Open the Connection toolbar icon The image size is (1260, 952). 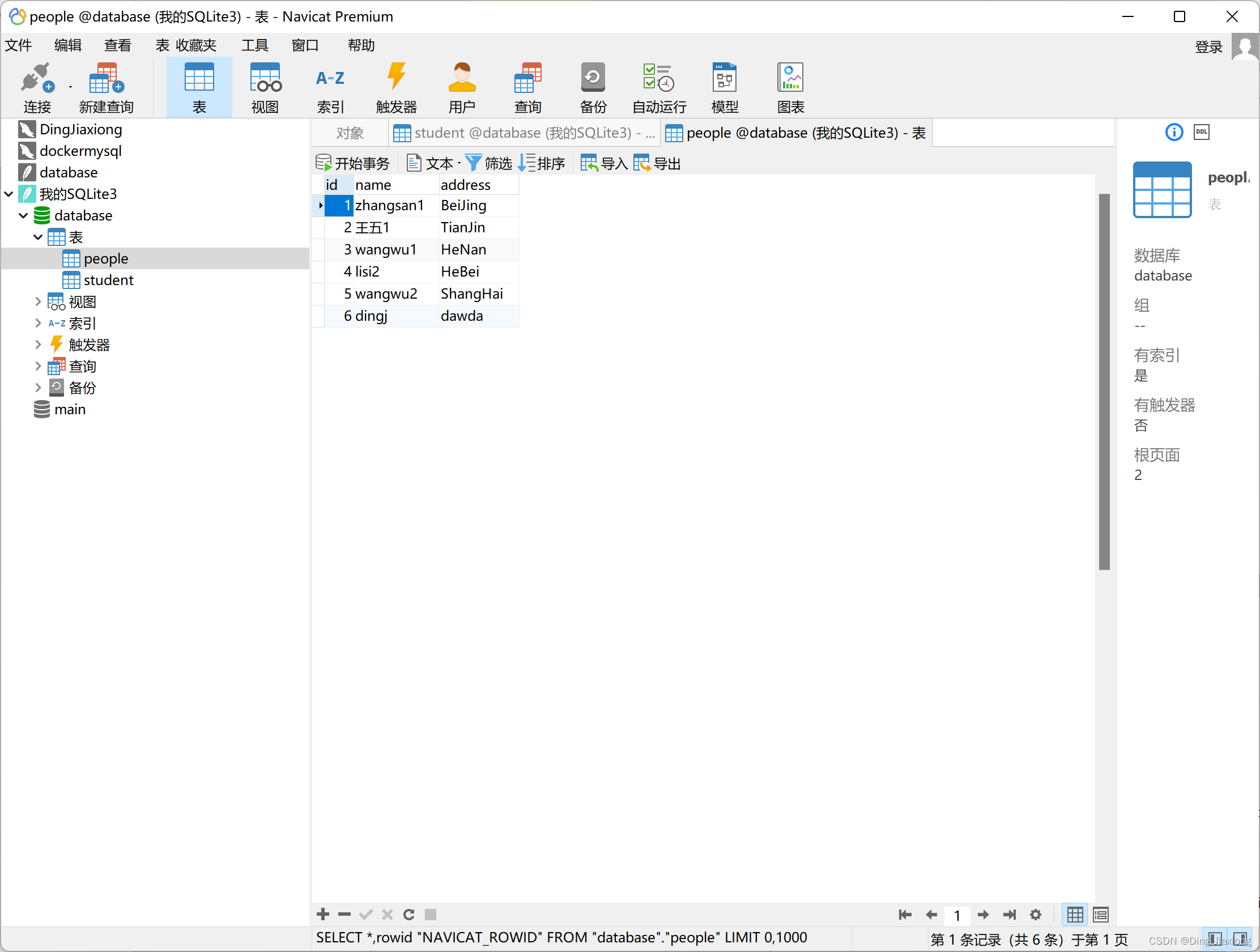[x=37, y=88]
